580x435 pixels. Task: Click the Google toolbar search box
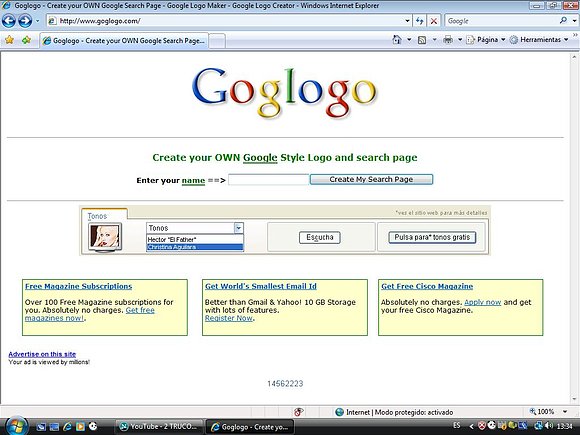click(501, 21)
